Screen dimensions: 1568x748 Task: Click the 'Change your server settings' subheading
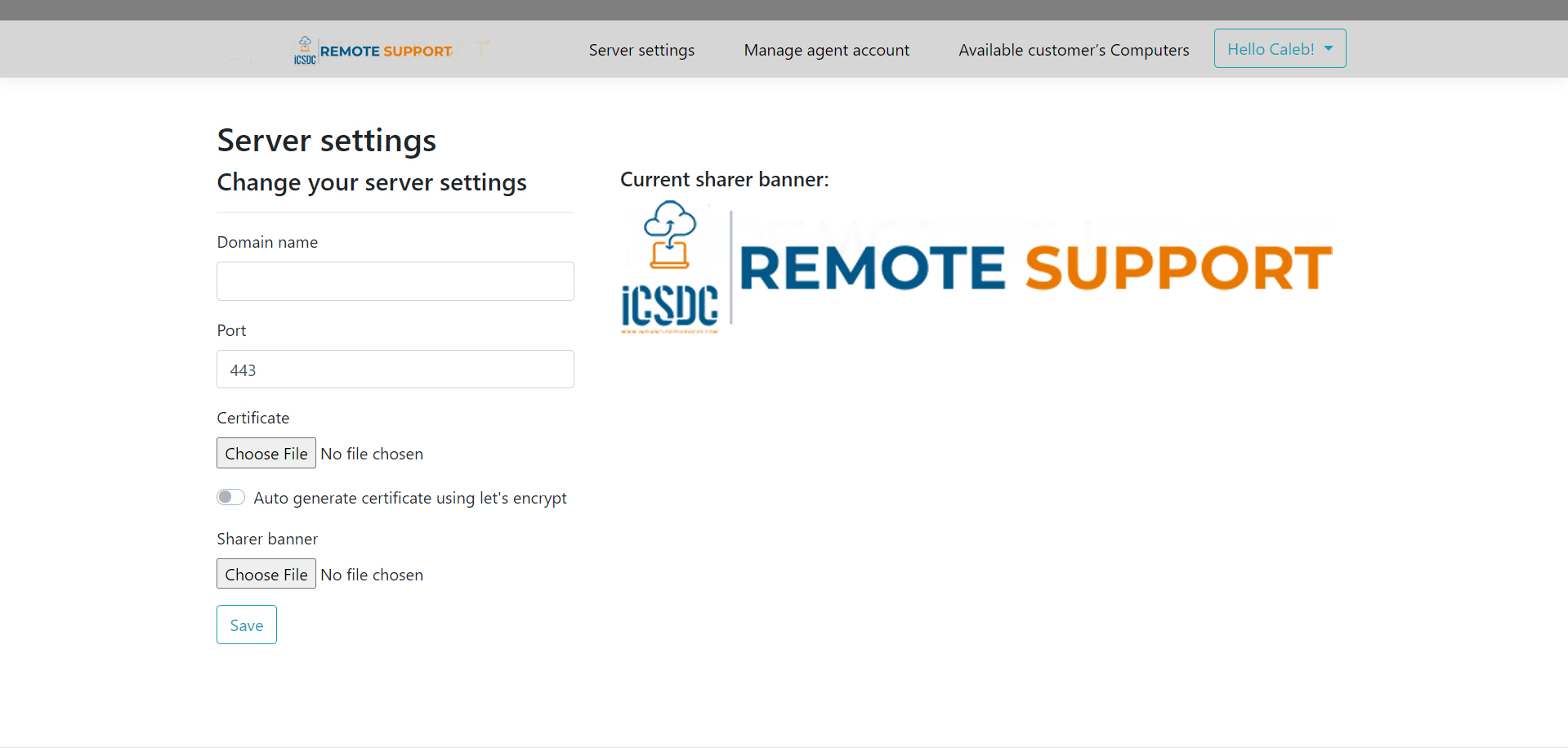[x=372, y=182]
